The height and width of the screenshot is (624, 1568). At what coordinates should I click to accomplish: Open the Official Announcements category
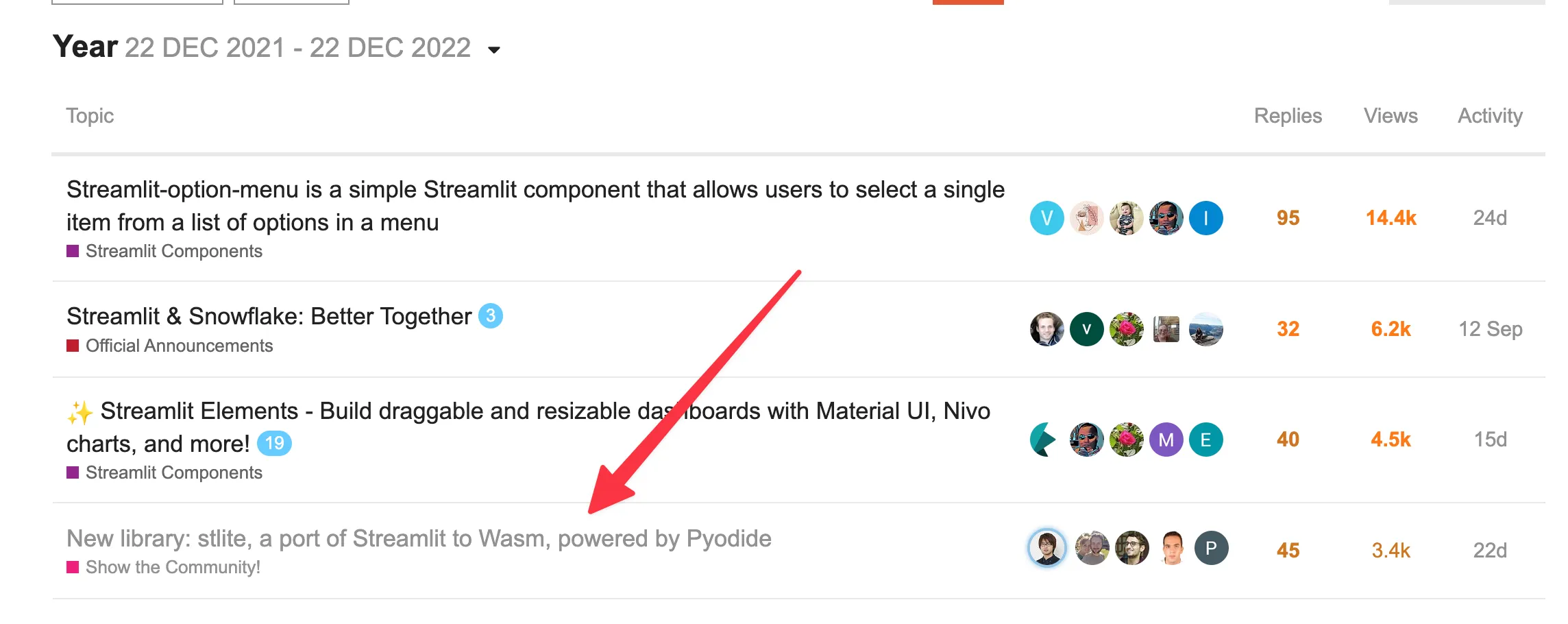click(x=179, y=346)
